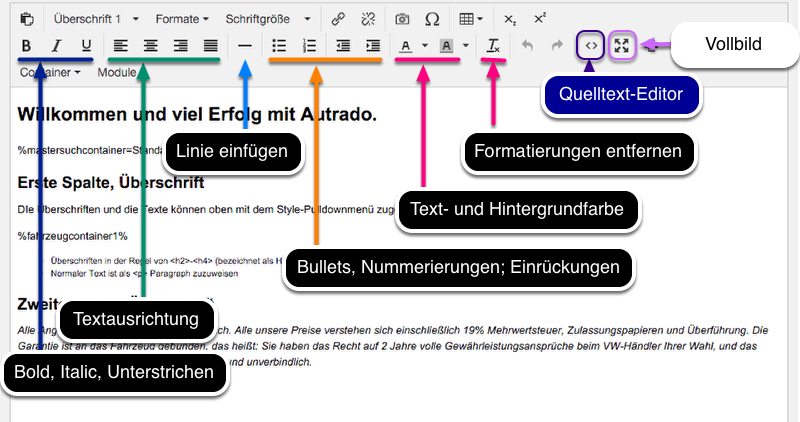The image size is (800, 422).
Task: Switch editor to fullscreen mode
Action: [621, 46]
